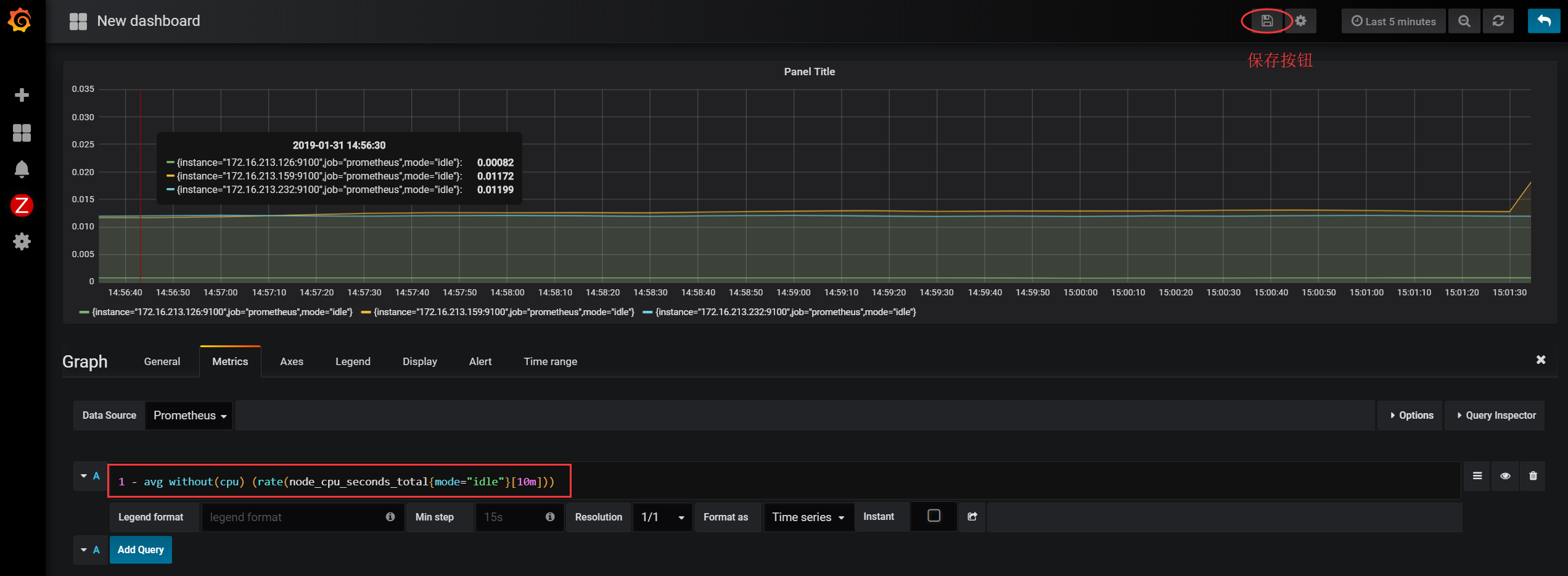Viewport: 1568px width, 576px height.
Task: Click the Add Query button
Action: pos(141,549)
